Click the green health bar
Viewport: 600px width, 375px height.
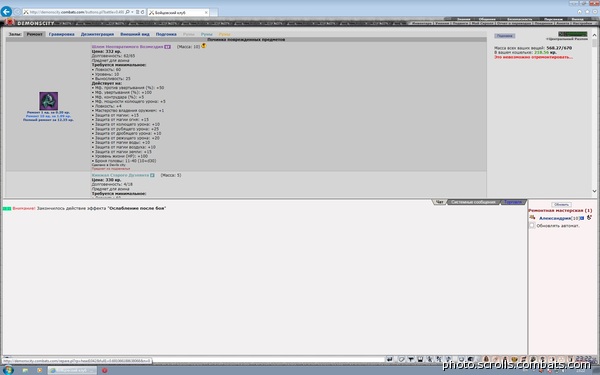572,34
